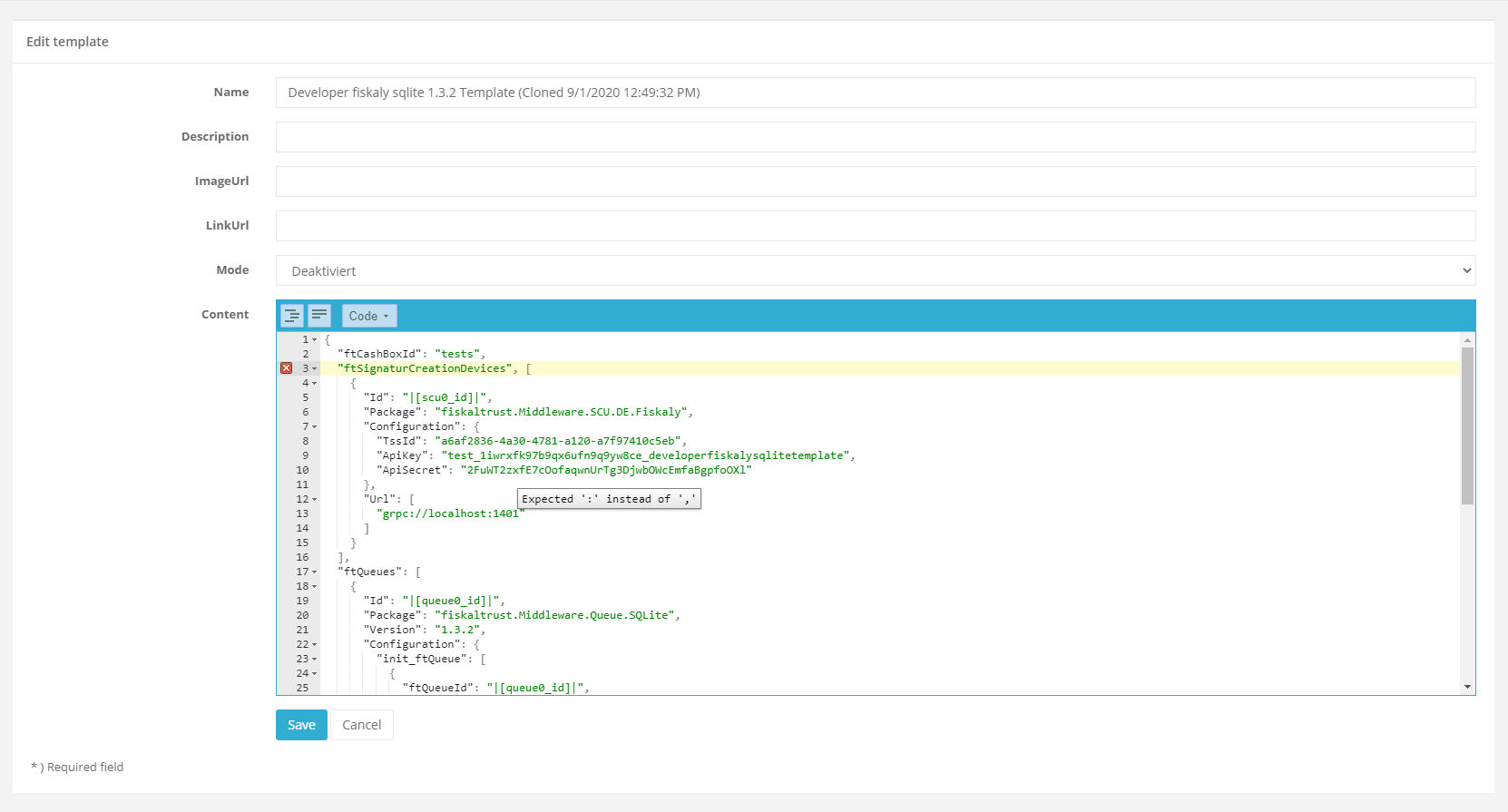Click the Content label

click(x=225, y=315)
